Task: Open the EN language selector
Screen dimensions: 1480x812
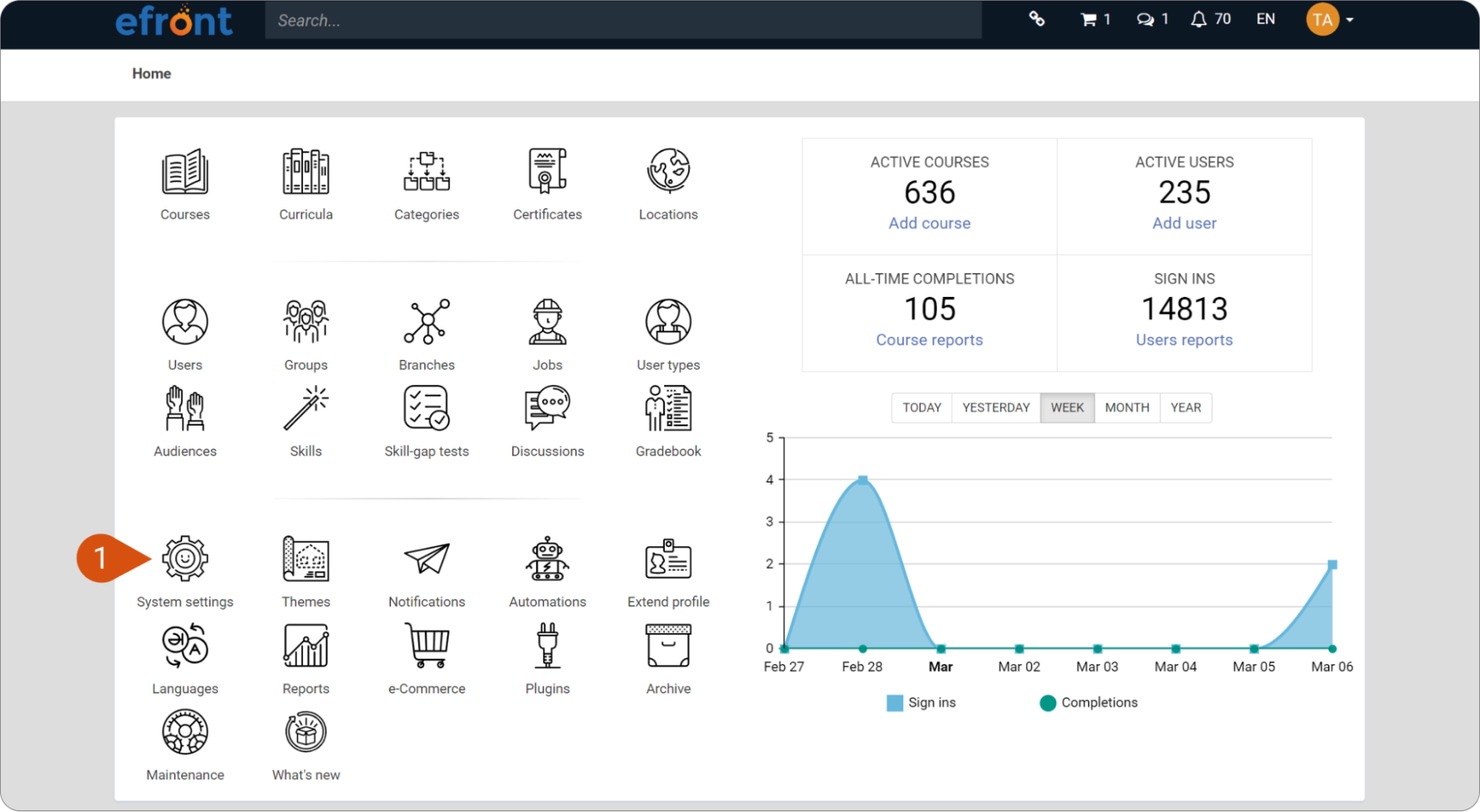Action: click(x=1265, y=19)
